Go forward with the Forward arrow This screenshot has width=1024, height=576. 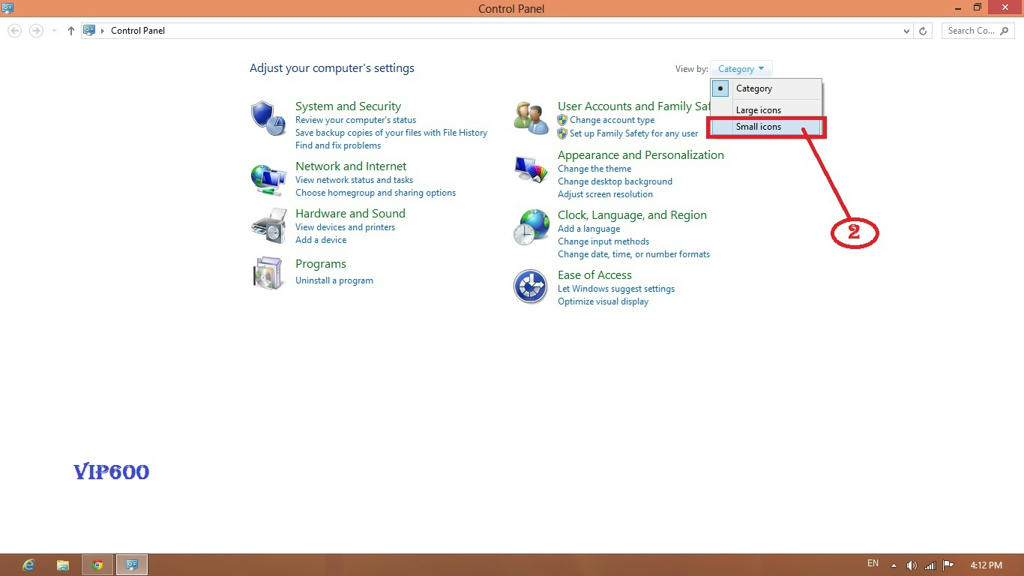(36, 31)
